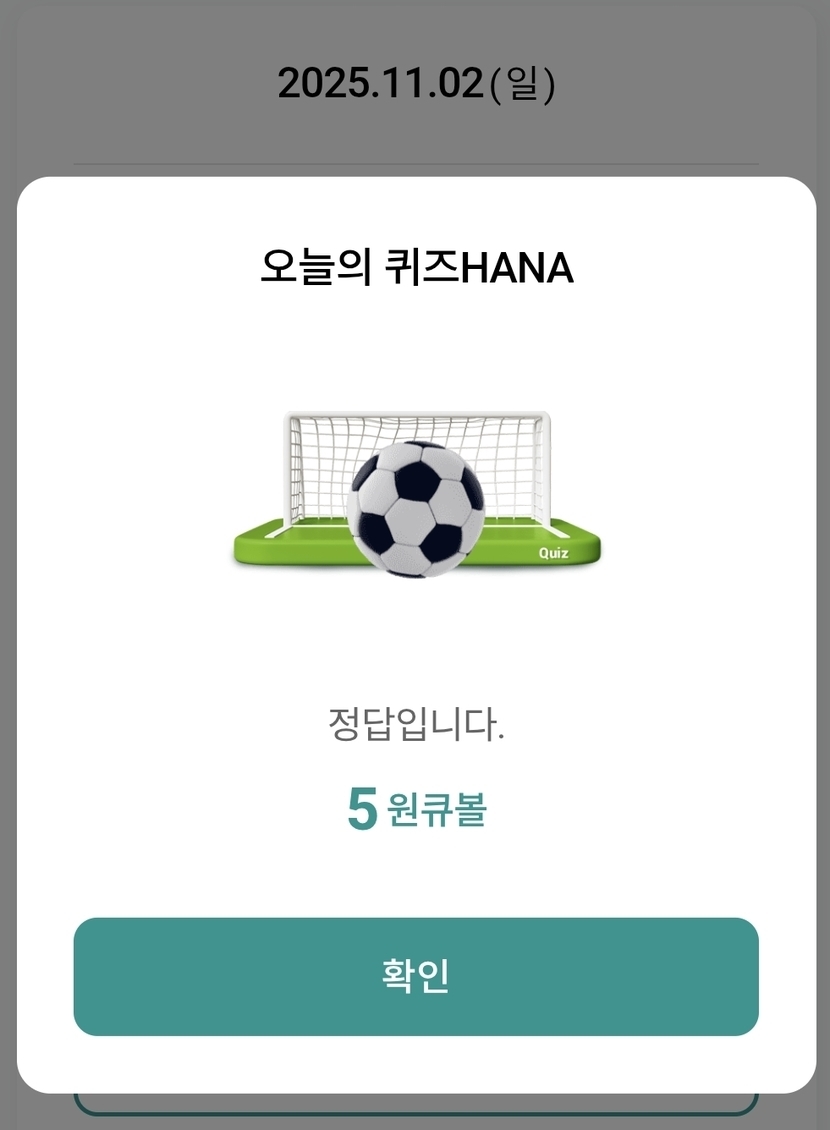830x1130 pixels.
Task: Tap the 2025.11.02 date header
Action: coord(380,84)
